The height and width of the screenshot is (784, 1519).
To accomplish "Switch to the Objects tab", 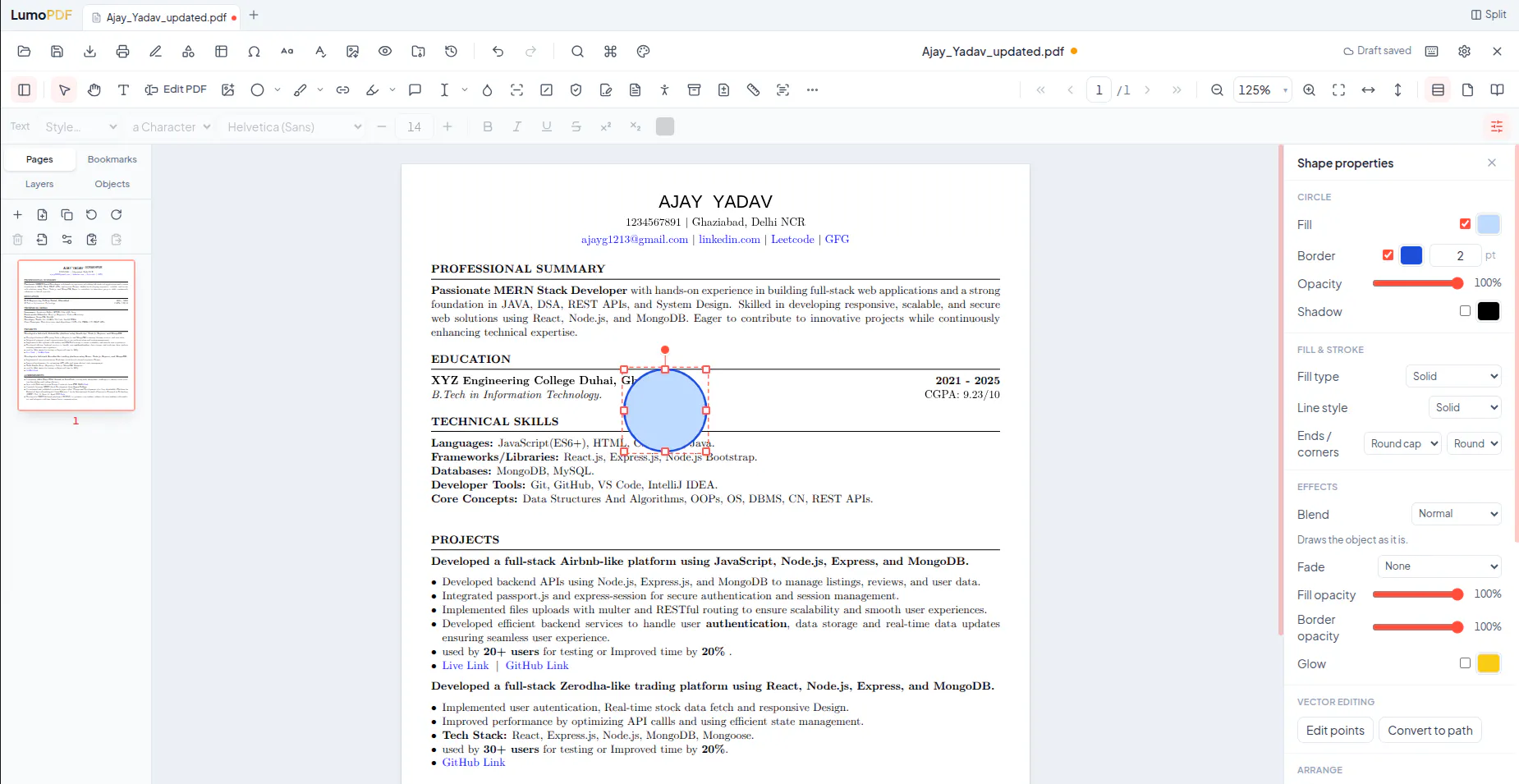I will click(x=112, y=184).
